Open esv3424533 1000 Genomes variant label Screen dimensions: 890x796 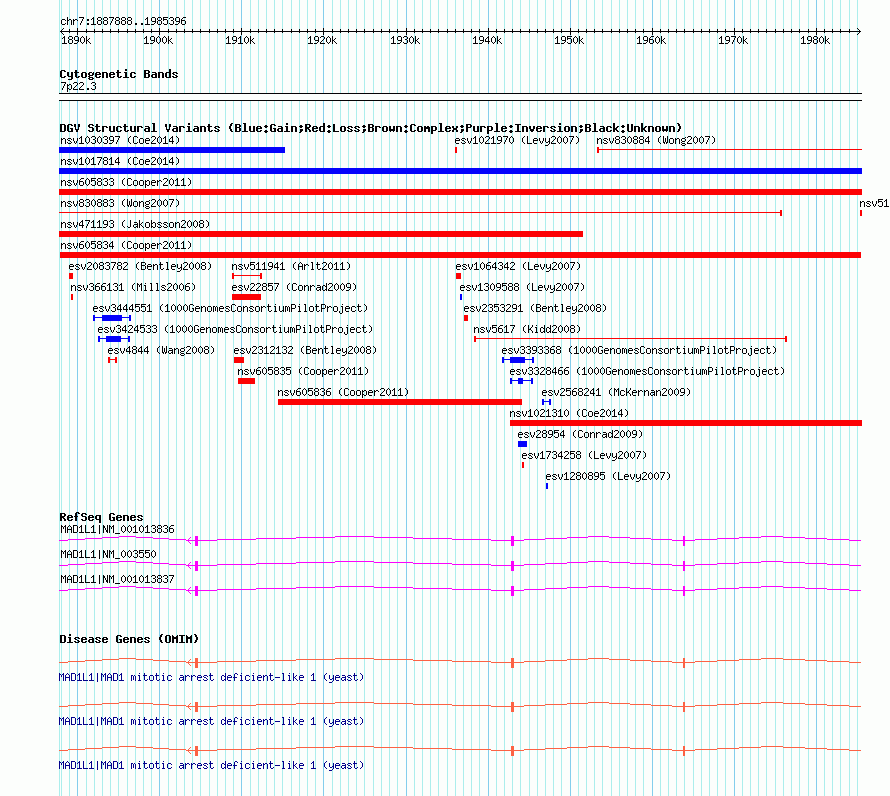pyautogui.click(x=235, y=329)
